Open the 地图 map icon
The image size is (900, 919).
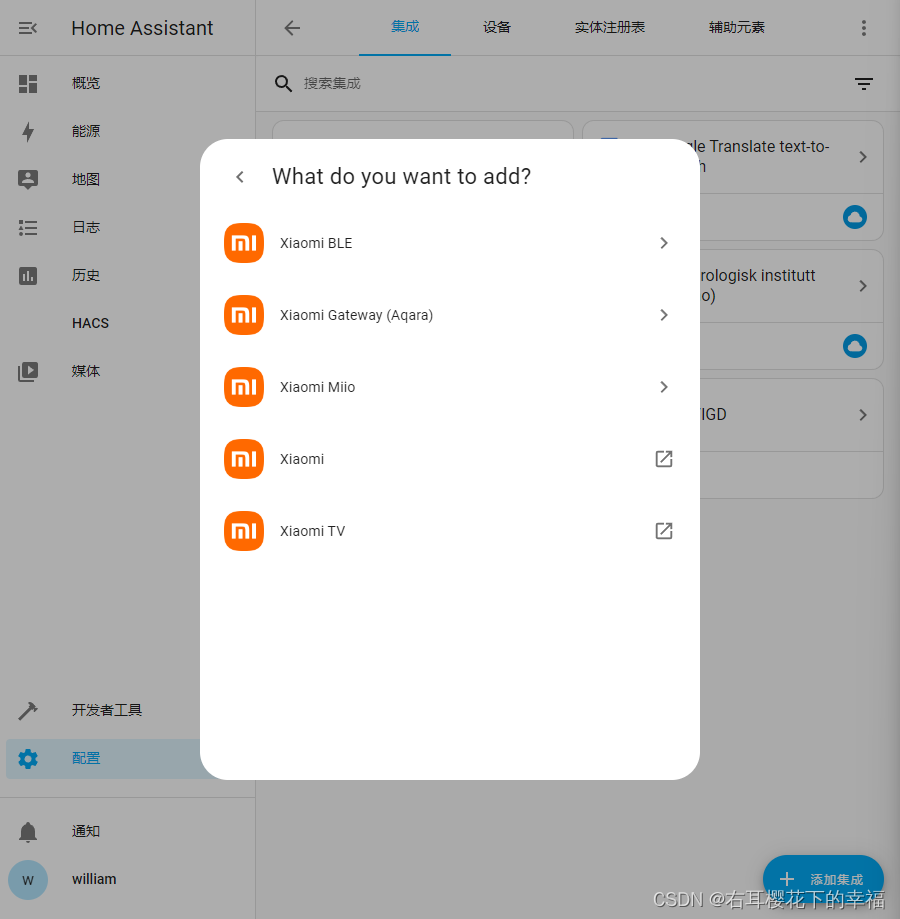point(28,179)
